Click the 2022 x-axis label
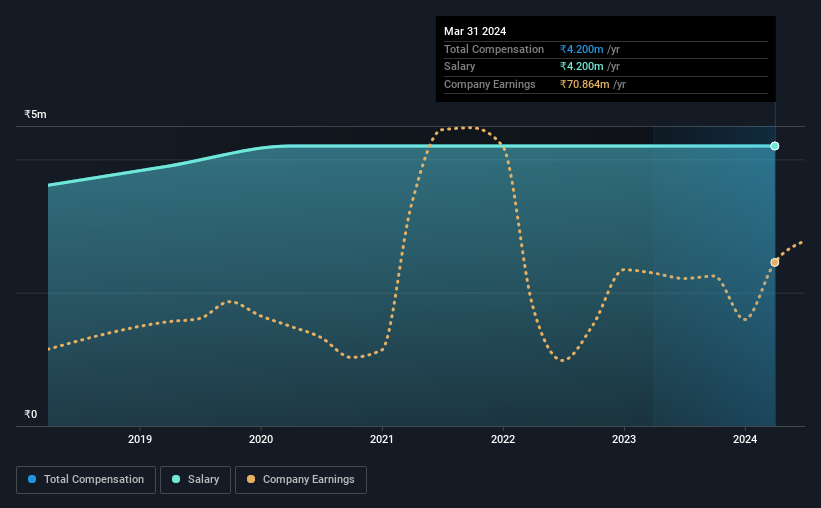This screenshot has width=821, height=508. (503, 439)
